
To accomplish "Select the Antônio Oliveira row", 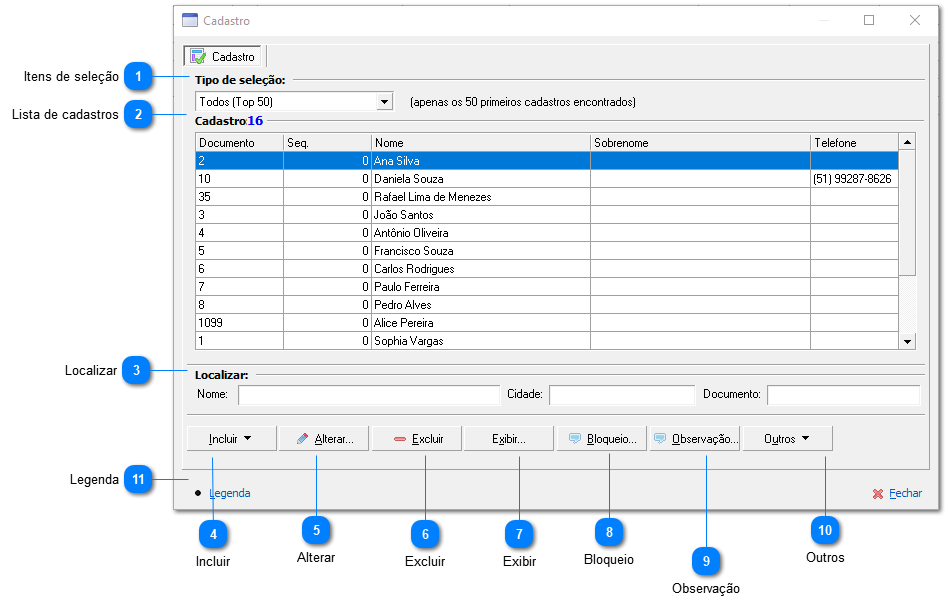I will [x=547, y=233].
